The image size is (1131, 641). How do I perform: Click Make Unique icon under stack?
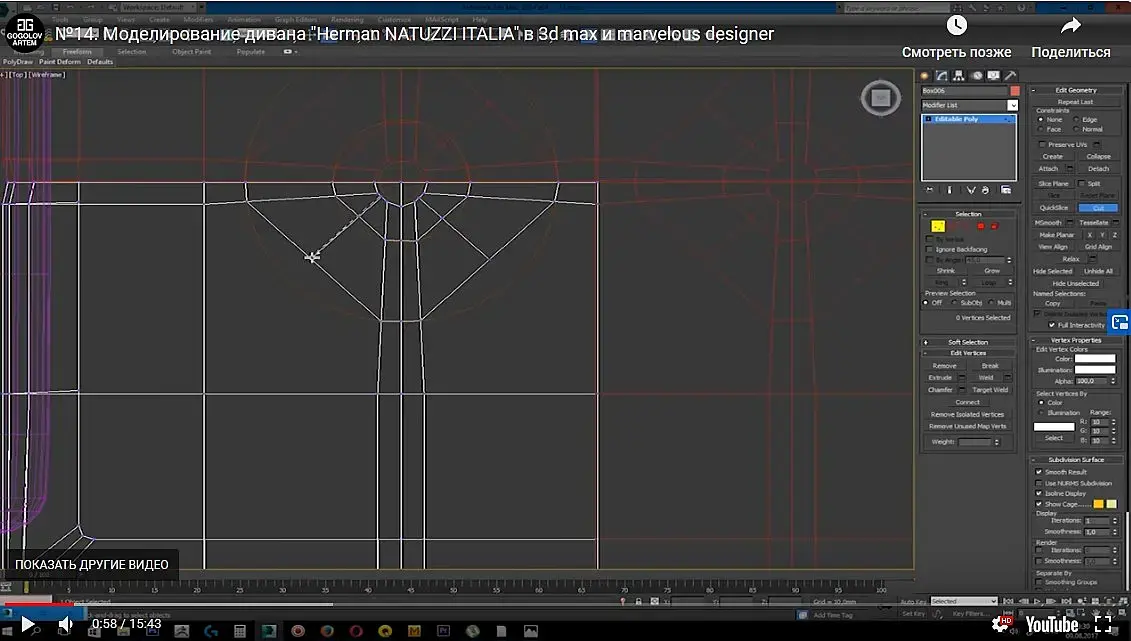pos(971,190)
